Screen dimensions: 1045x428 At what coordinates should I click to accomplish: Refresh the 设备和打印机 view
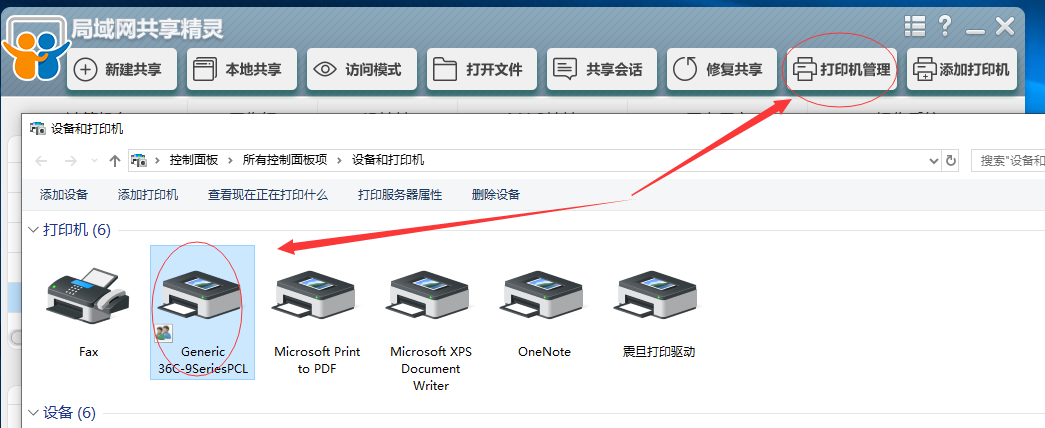point(951,161)
